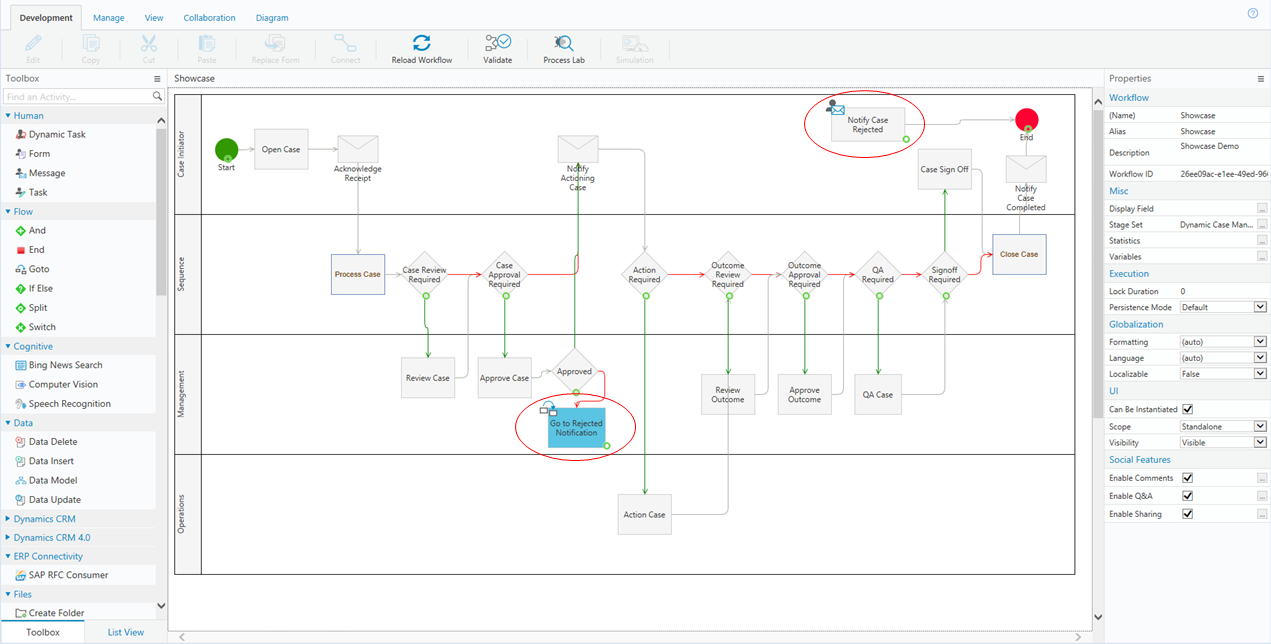Viewport: 1271px width, 644px height.
Task: Open the Scope dropdown
Action: (x=1260, y=427)
